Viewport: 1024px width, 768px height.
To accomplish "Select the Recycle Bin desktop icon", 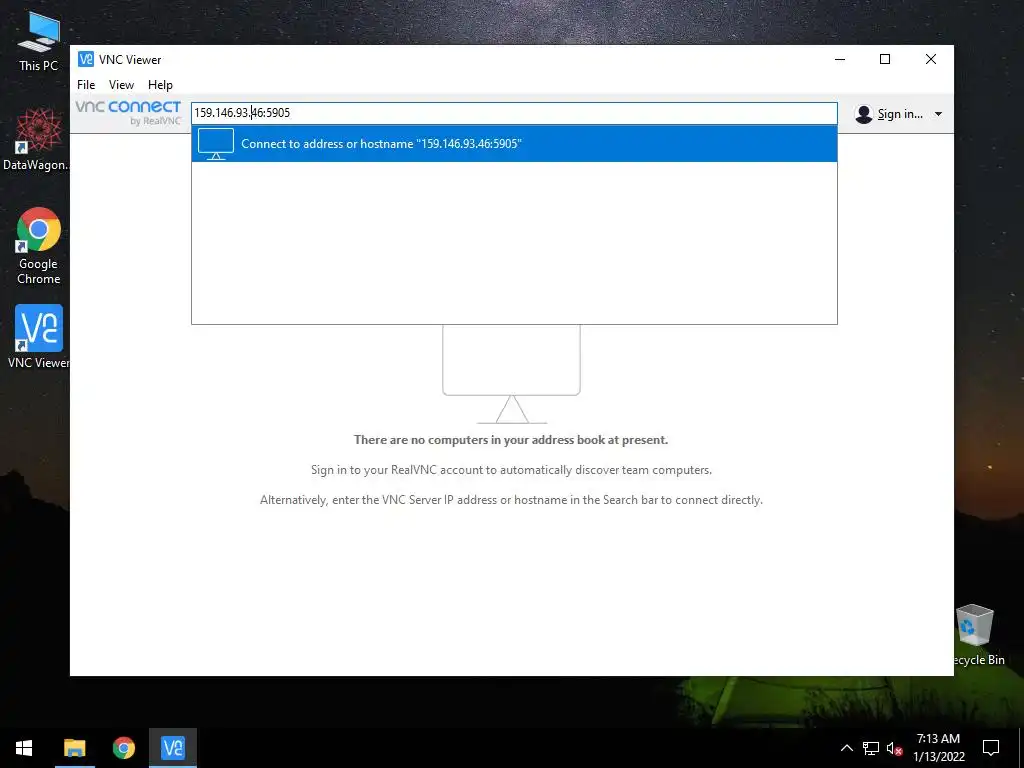I will (977, 635).
